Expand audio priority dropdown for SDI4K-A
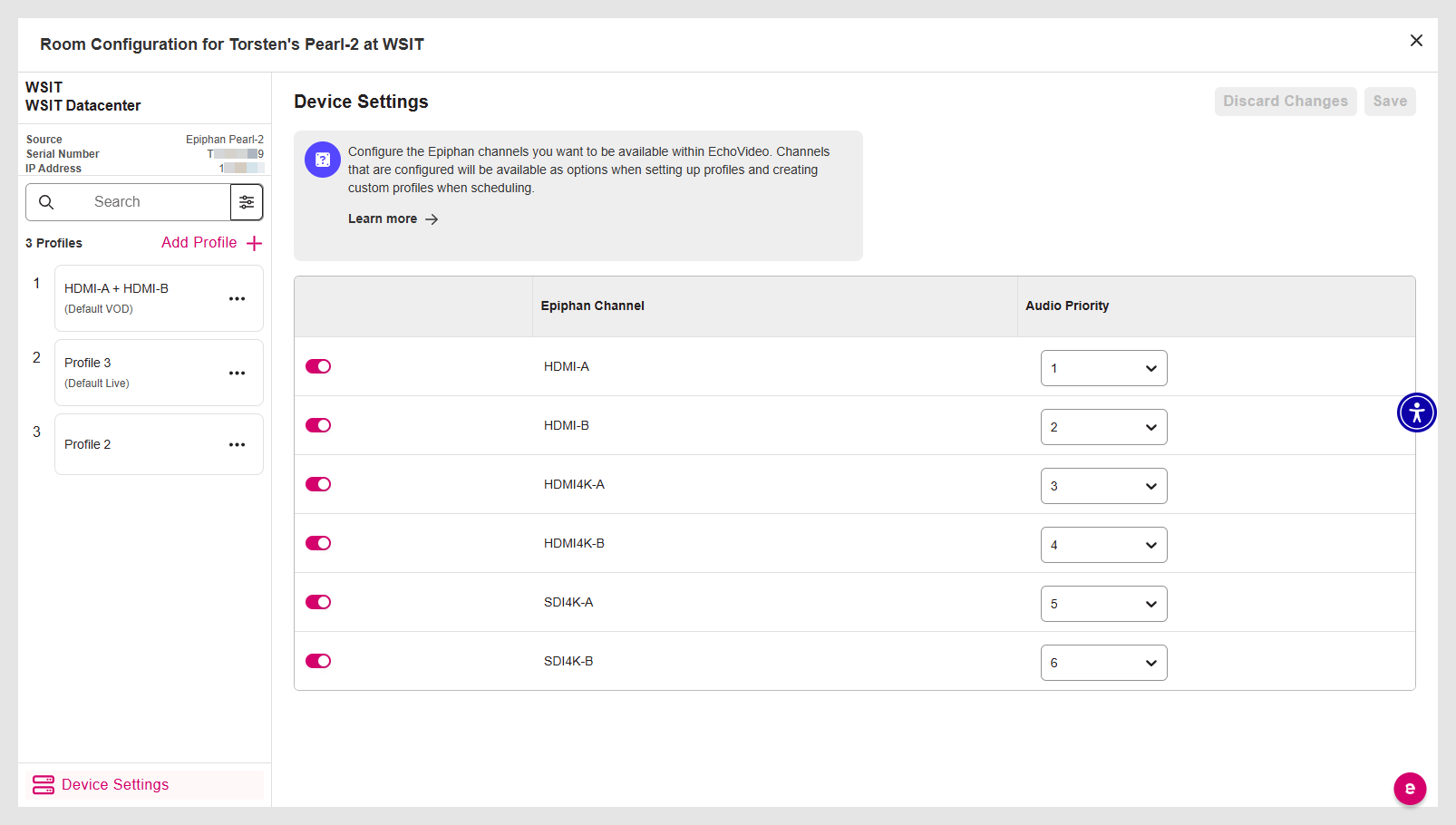The image size is (1456, 825). coord(1103,604)
